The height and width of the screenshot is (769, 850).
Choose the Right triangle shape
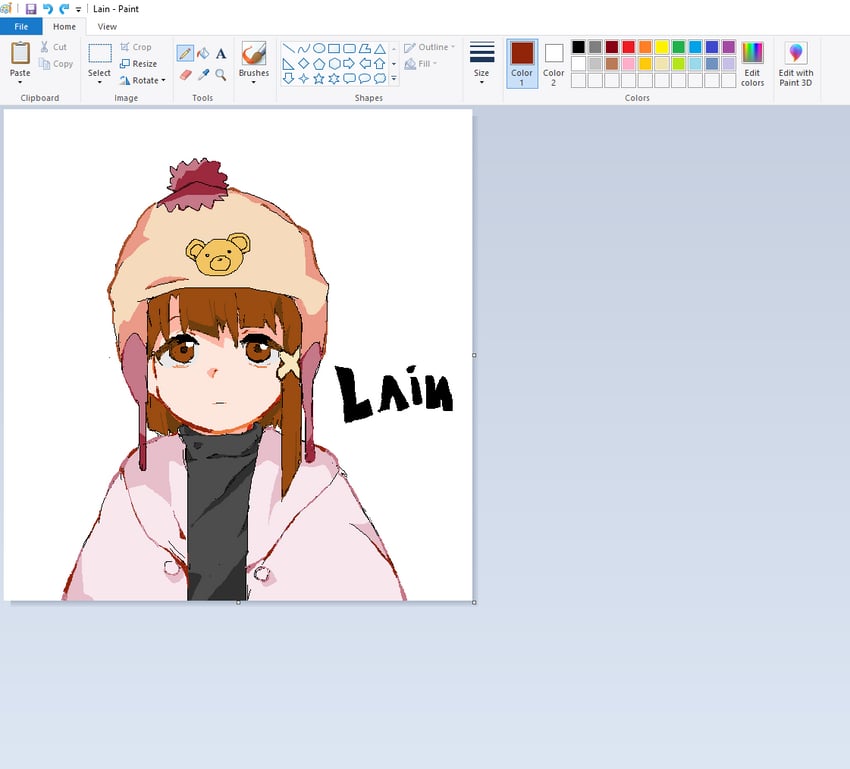[x=288, y=63]
